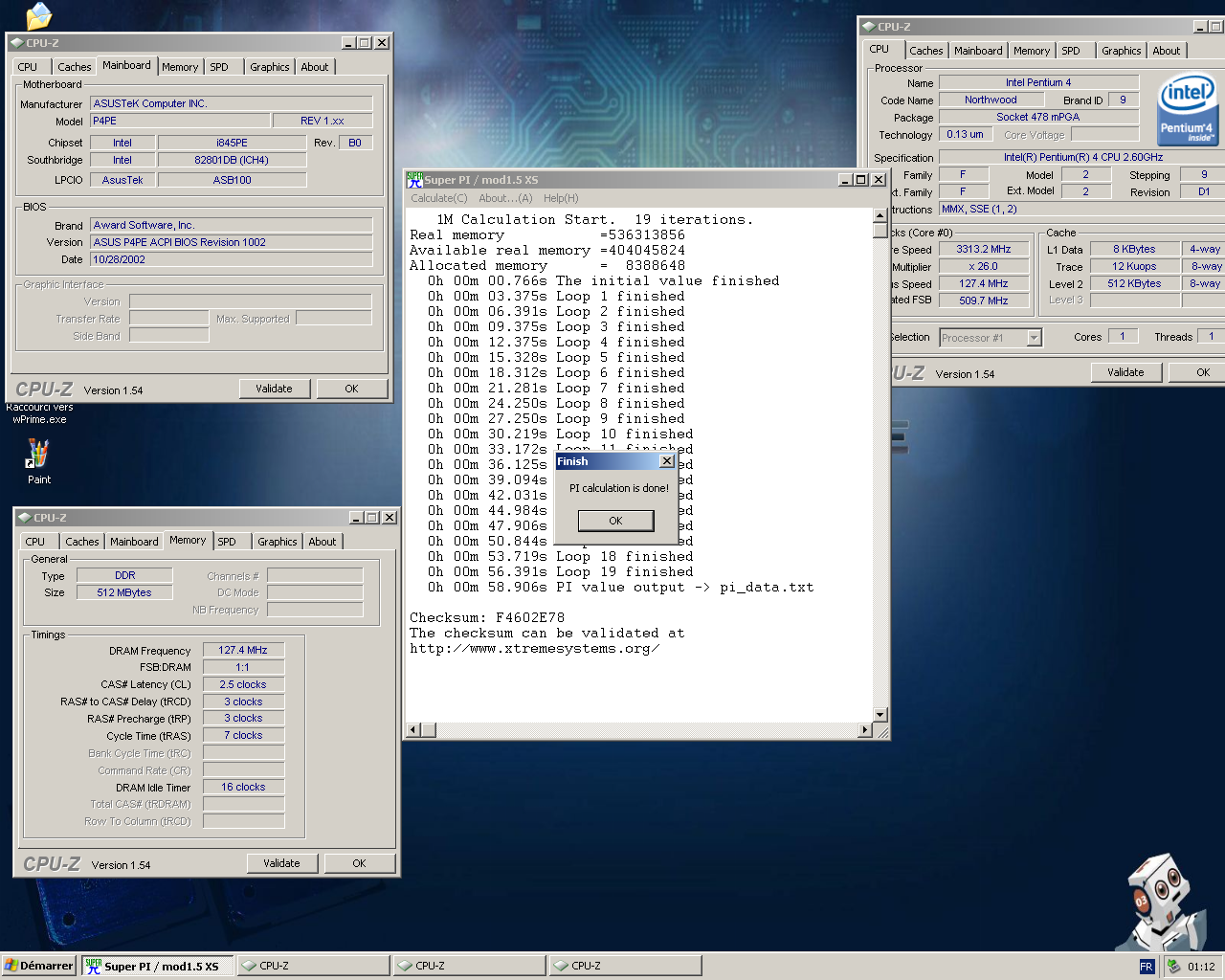Click the Super PI title bar icon
This screenshot has height=980, width=1225.
[414, 179]
